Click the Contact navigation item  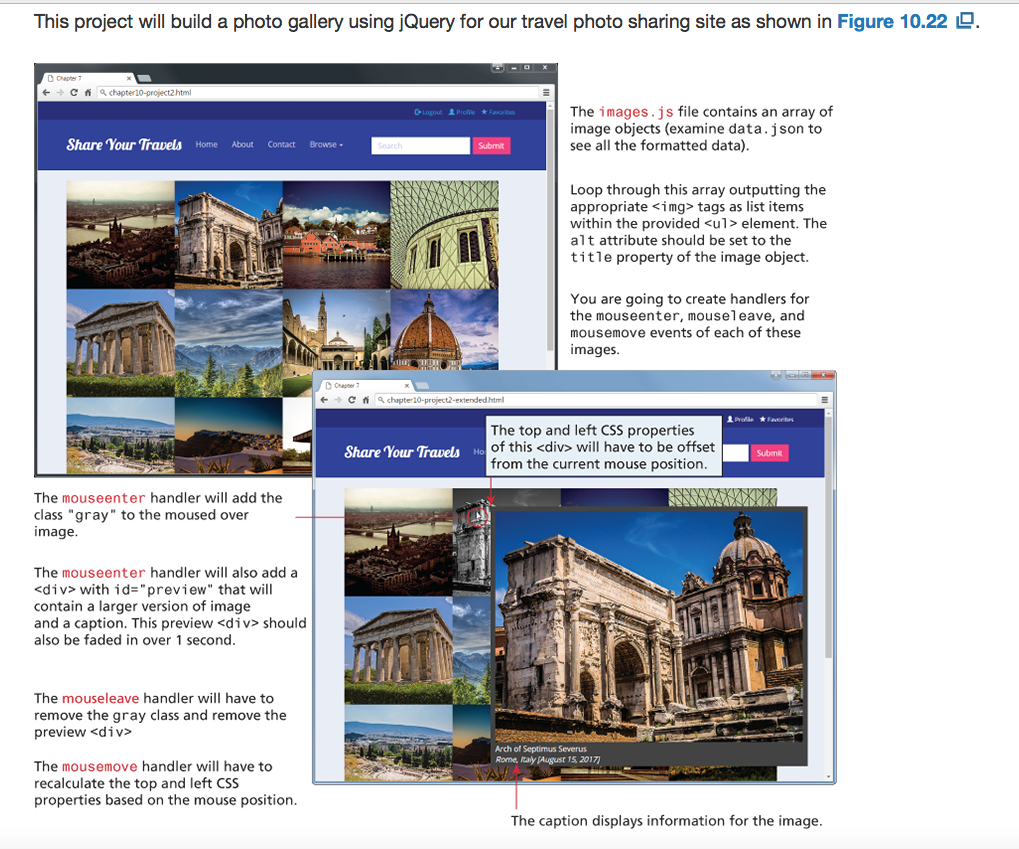[281, 142]
